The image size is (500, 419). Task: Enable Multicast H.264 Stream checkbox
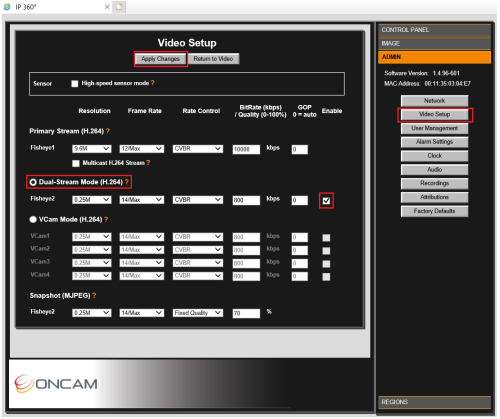click(76, 163)
